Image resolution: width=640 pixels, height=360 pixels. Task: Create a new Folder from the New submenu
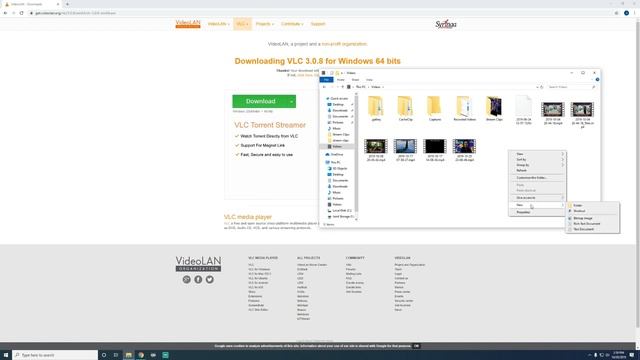pyautogui.click(x=592, y=205)
